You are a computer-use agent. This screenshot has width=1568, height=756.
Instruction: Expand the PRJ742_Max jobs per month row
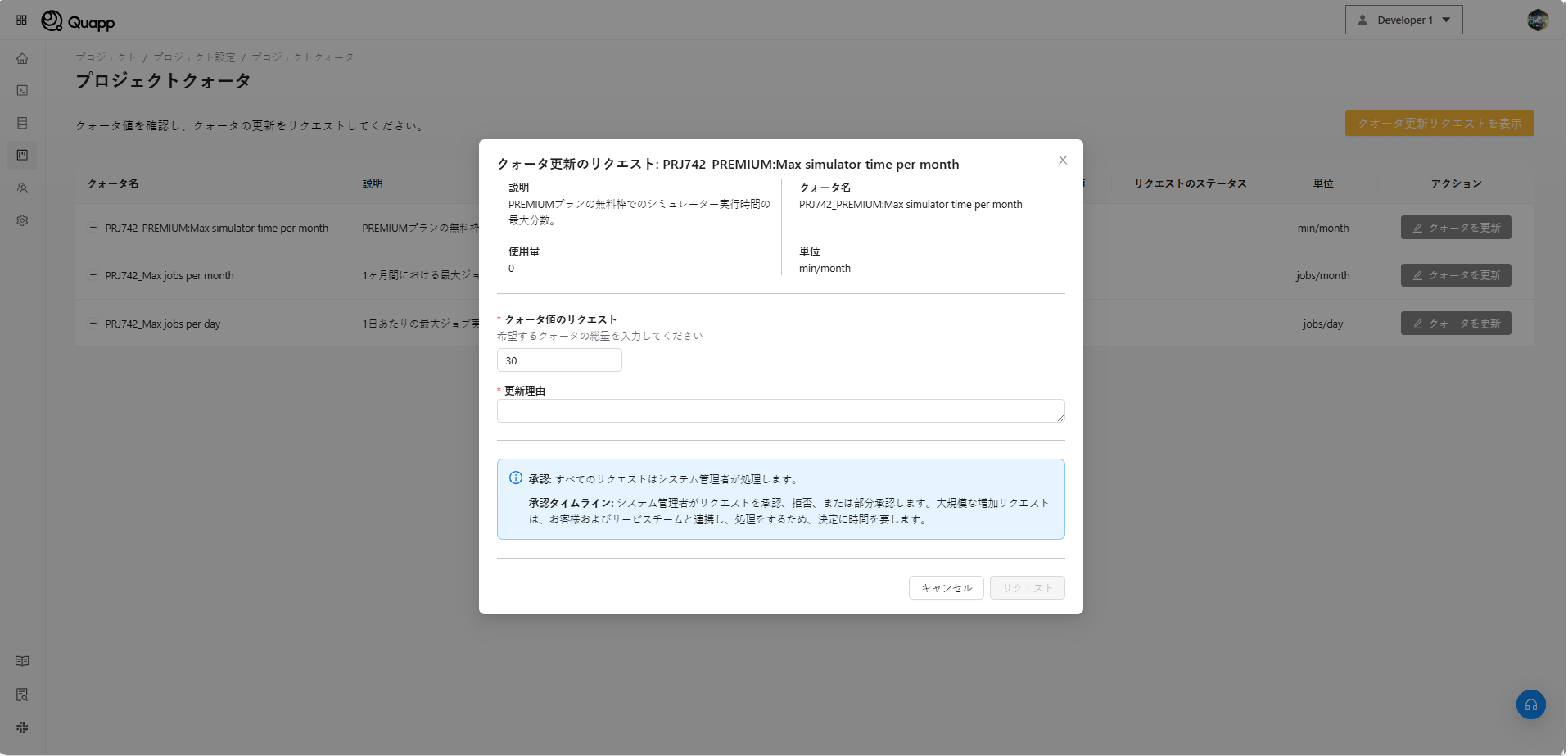(x=93, y=275)
